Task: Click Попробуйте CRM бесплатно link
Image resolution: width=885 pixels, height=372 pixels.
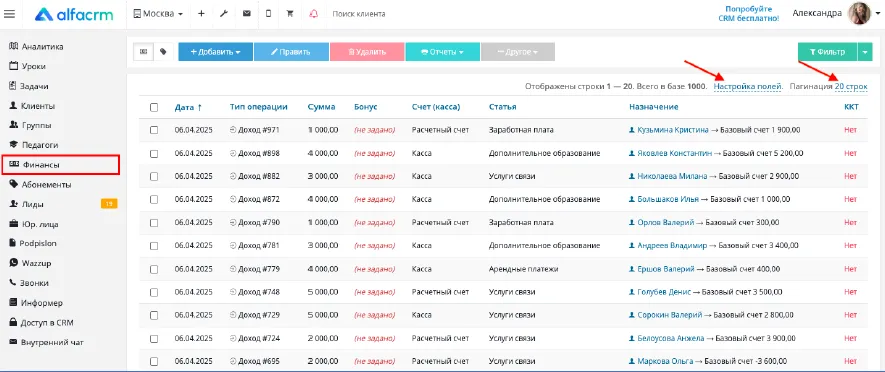Action: pos(748,14)
